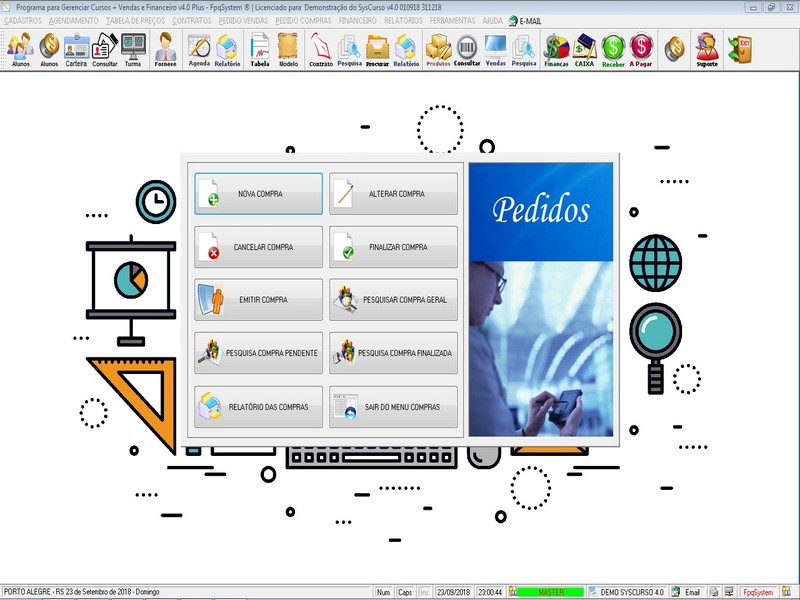This screenshot has width=800, height=600.
Task: Open the Produtos boxes icon
Action: tap(438, 49)
